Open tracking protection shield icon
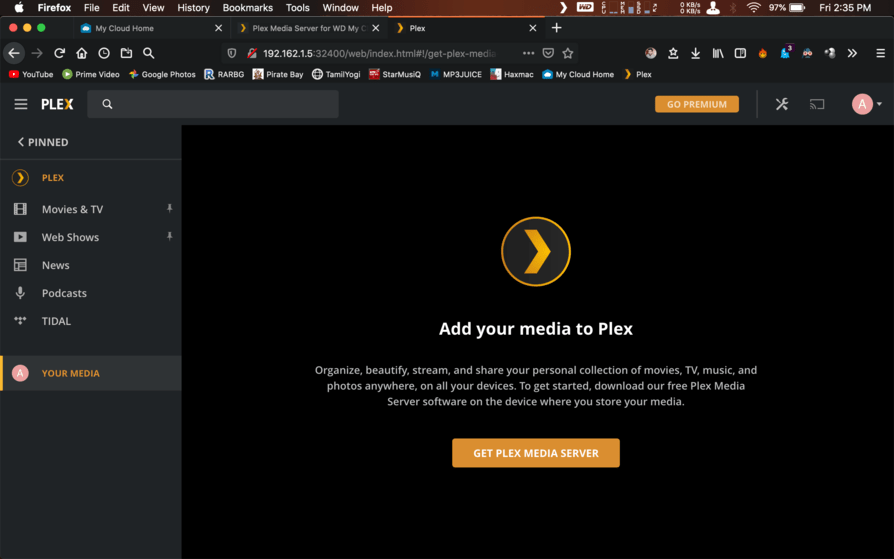 (x=231, y=53)
